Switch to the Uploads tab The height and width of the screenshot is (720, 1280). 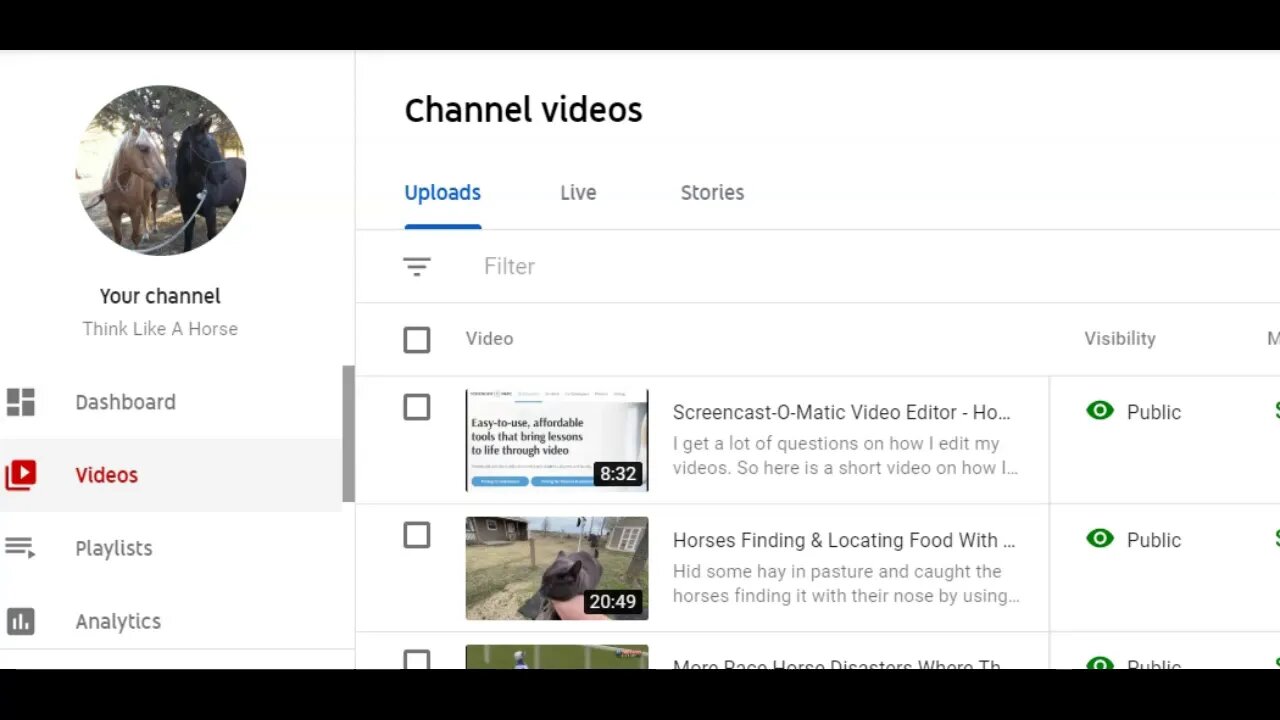point(442,193)
